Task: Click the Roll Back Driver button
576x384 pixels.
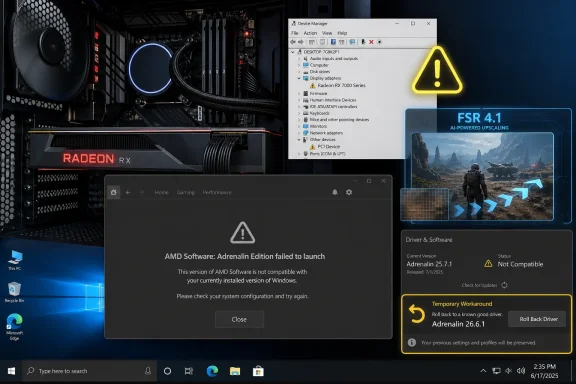Action: click(538, 319)
